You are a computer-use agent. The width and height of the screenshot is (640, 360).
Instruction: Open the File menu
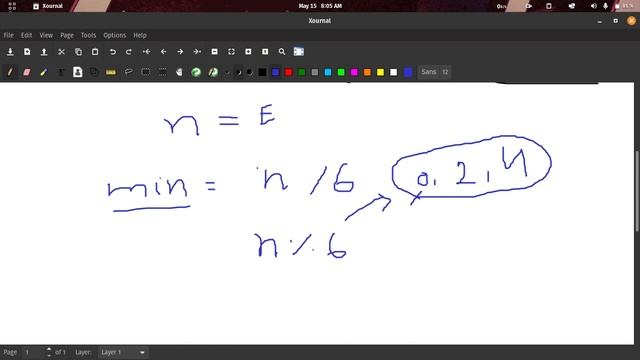[9, 35]
